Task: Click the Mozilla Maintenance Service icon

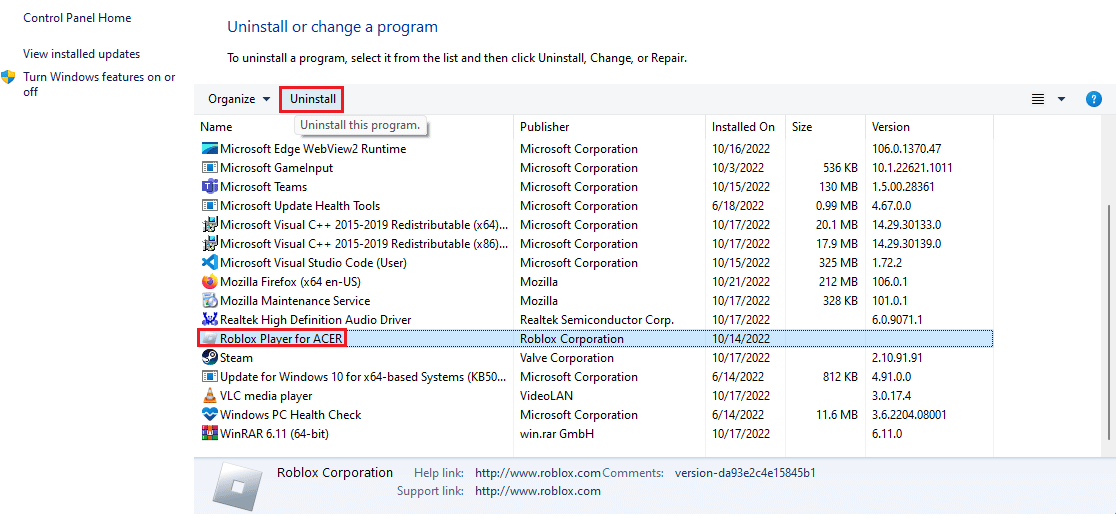Action: [x=209, y=300]
